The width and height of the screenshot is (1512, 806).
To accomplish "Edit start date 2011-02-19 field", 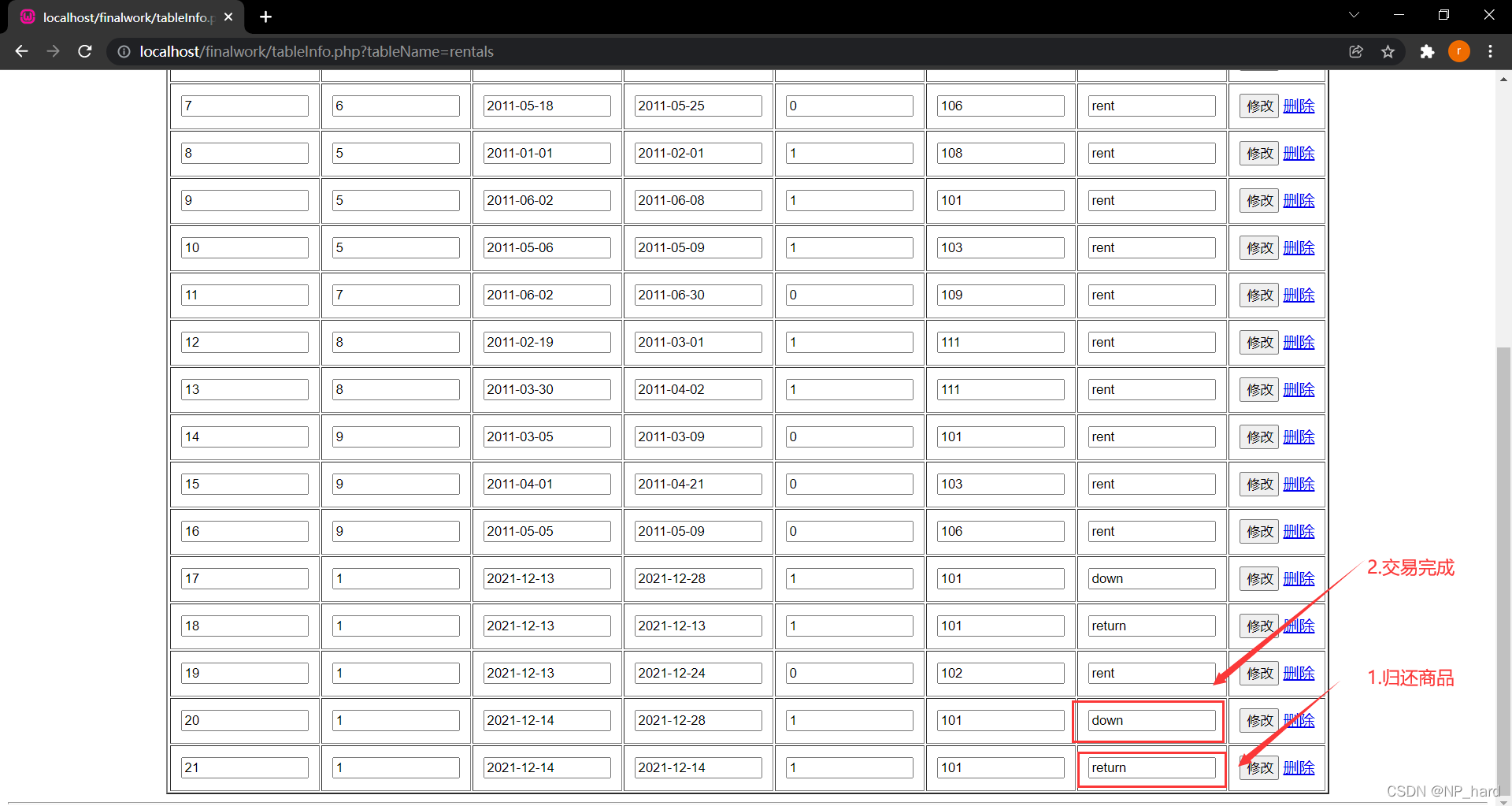I will click(547, 342).
